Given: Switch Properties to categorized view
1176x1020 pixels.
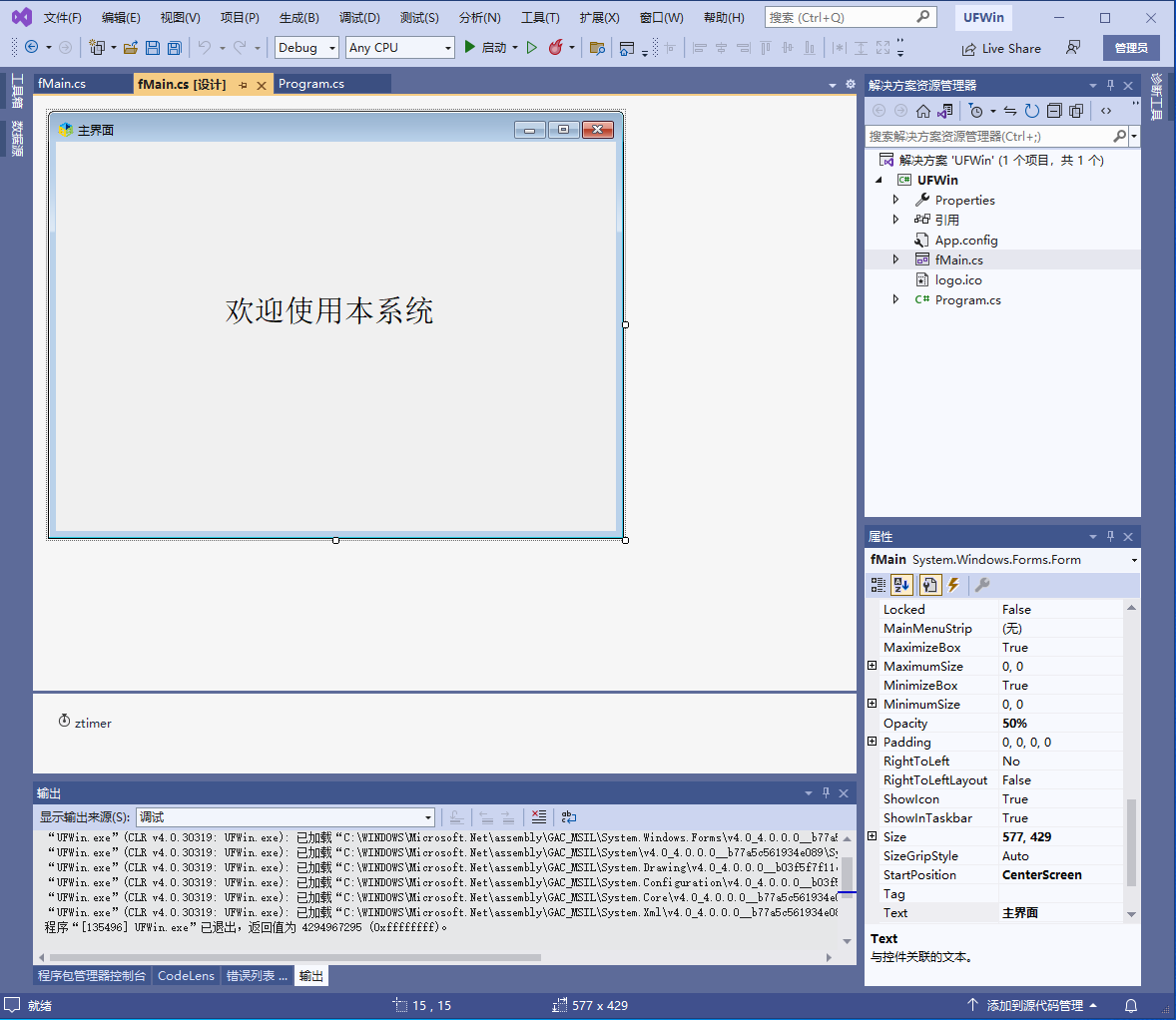Looking at the screenshot, I should [x=879, y=585].
